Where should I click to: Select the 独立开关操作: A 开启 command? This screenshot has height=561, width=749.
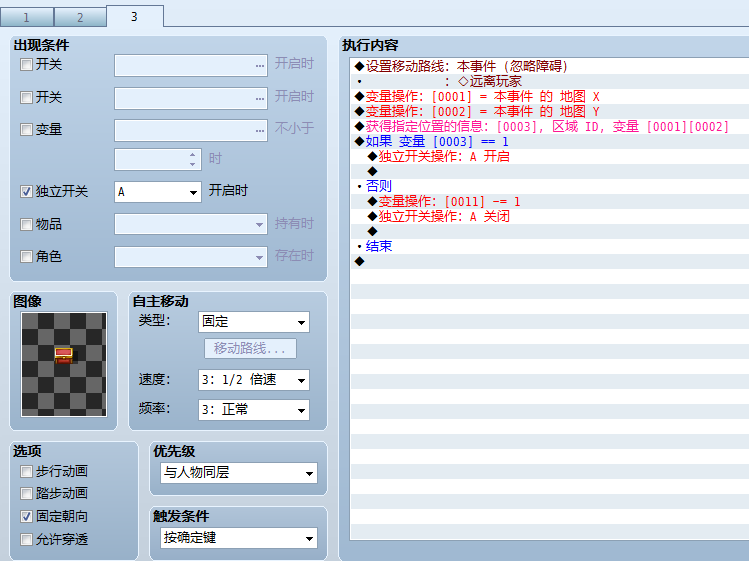tap(550, 156)
